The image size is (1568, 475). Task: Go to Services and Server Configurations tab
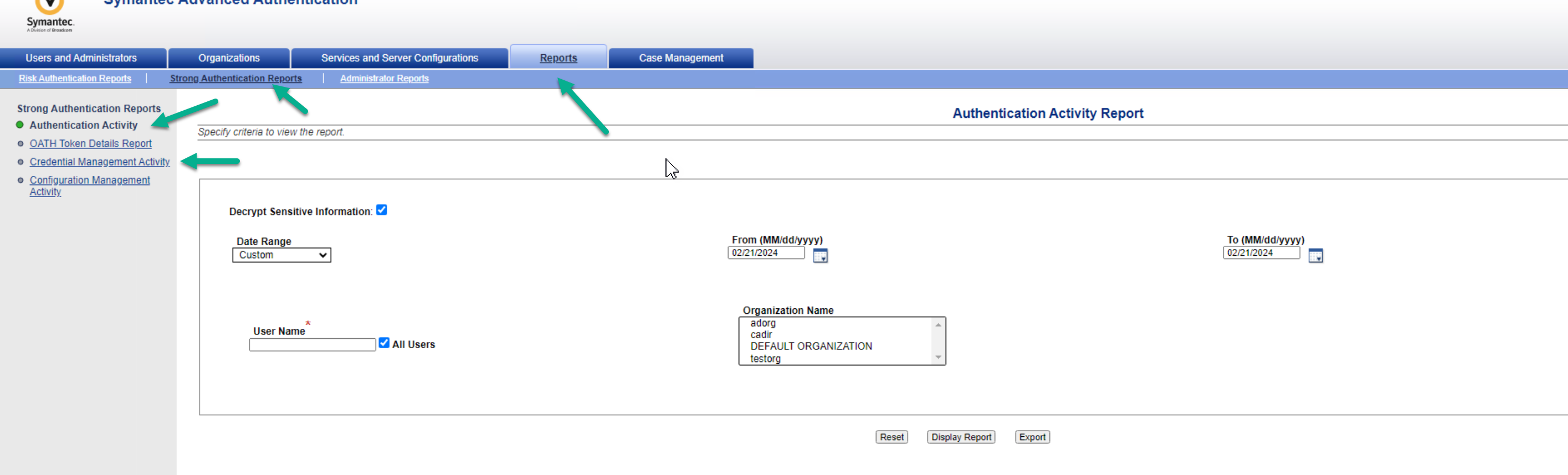click(x=400, y=58)
